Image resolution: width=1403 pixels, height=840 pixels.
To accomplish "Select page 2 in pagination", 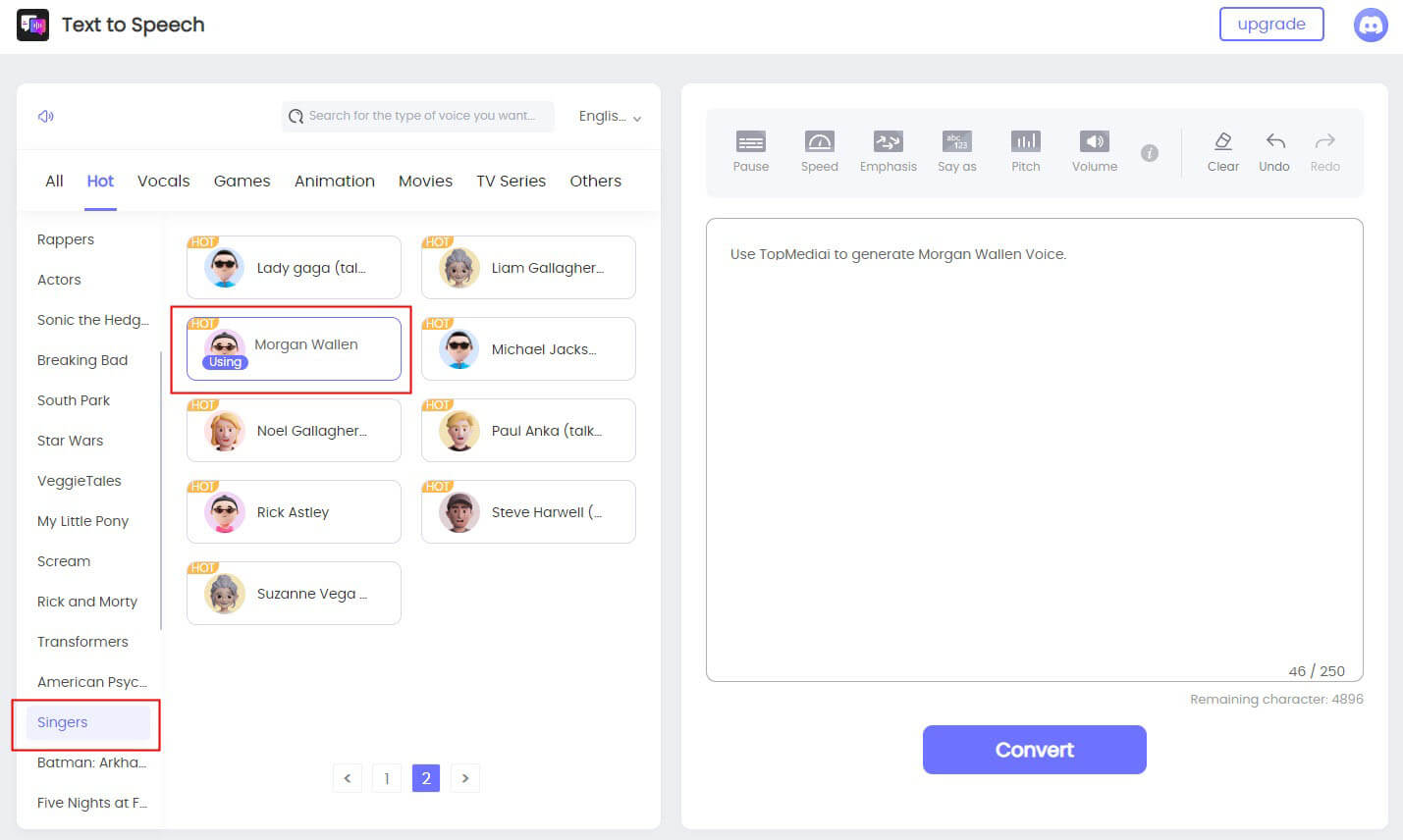I will (x=426, y=778).
